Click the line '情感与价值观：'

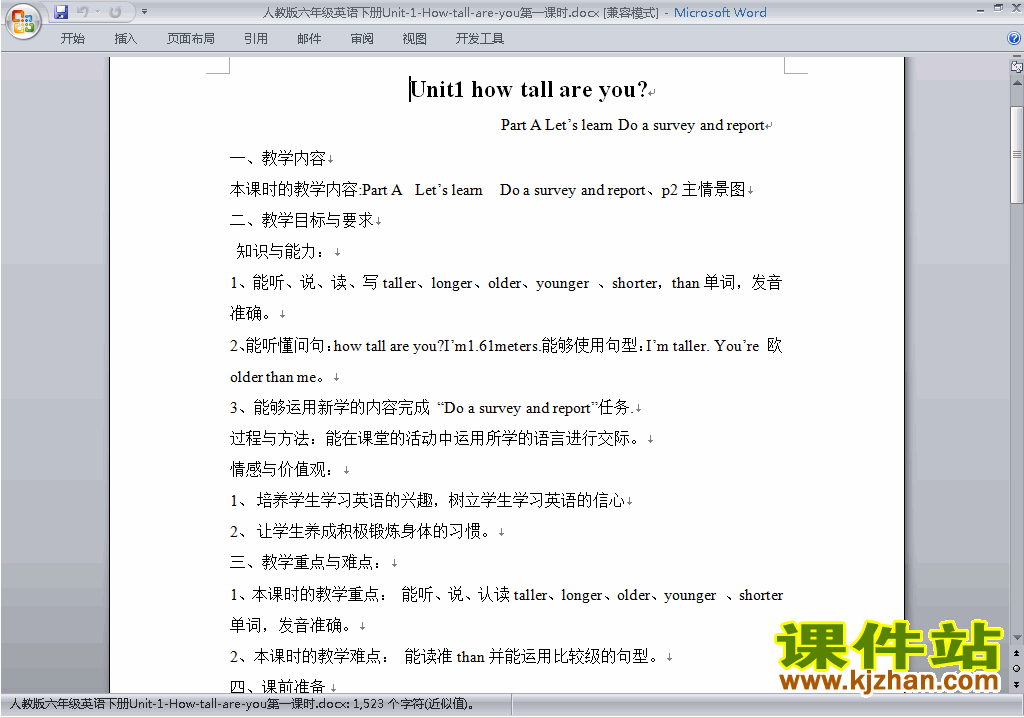coord(283,469)
